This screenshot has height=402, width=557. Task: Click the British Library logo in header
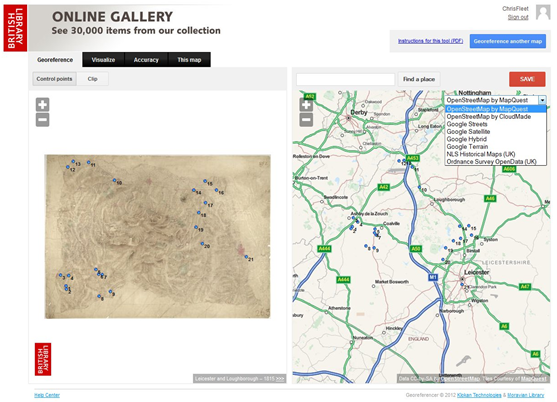(15, 28)
